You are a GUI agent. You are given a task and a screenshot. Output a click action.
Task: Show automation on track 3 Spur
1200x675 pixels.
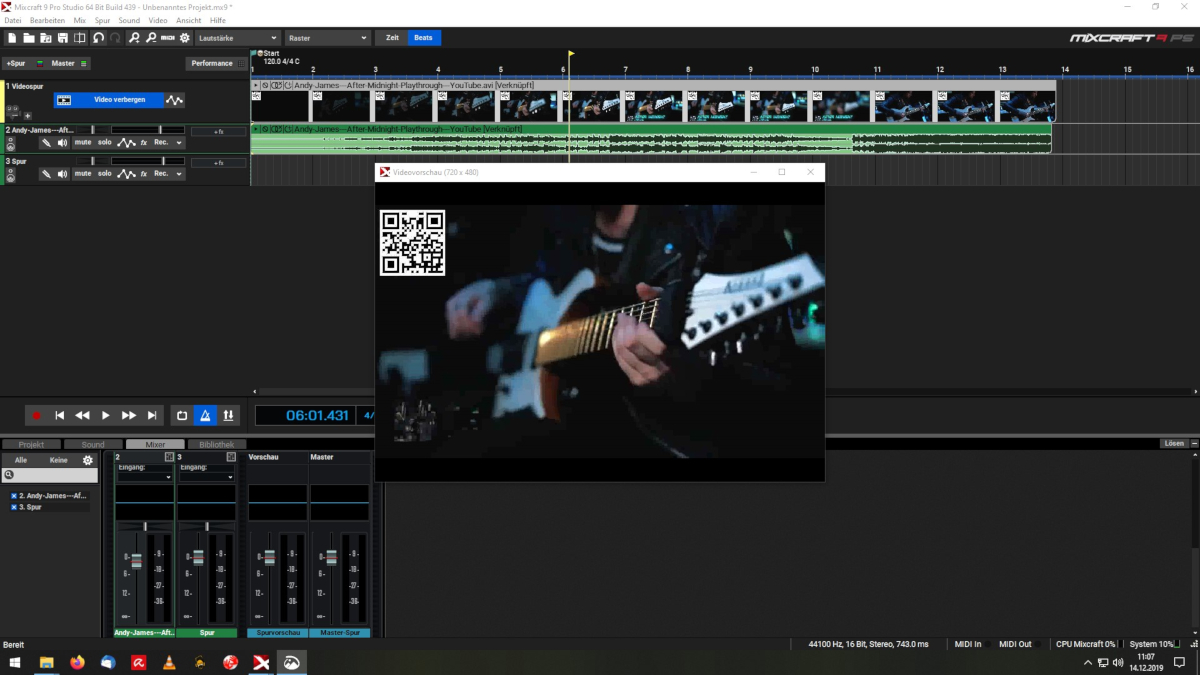[126, 174]
